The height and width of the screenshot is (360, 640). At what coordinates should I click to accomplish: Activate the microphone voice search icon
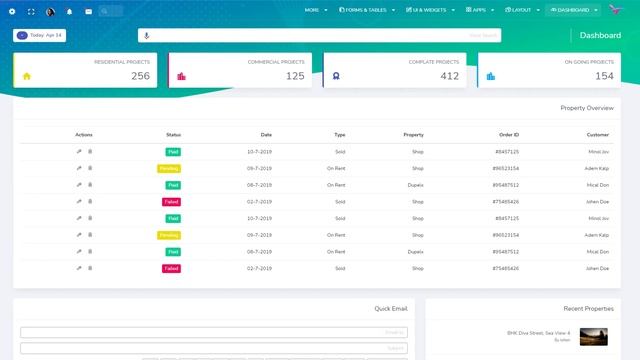(147, 36)
